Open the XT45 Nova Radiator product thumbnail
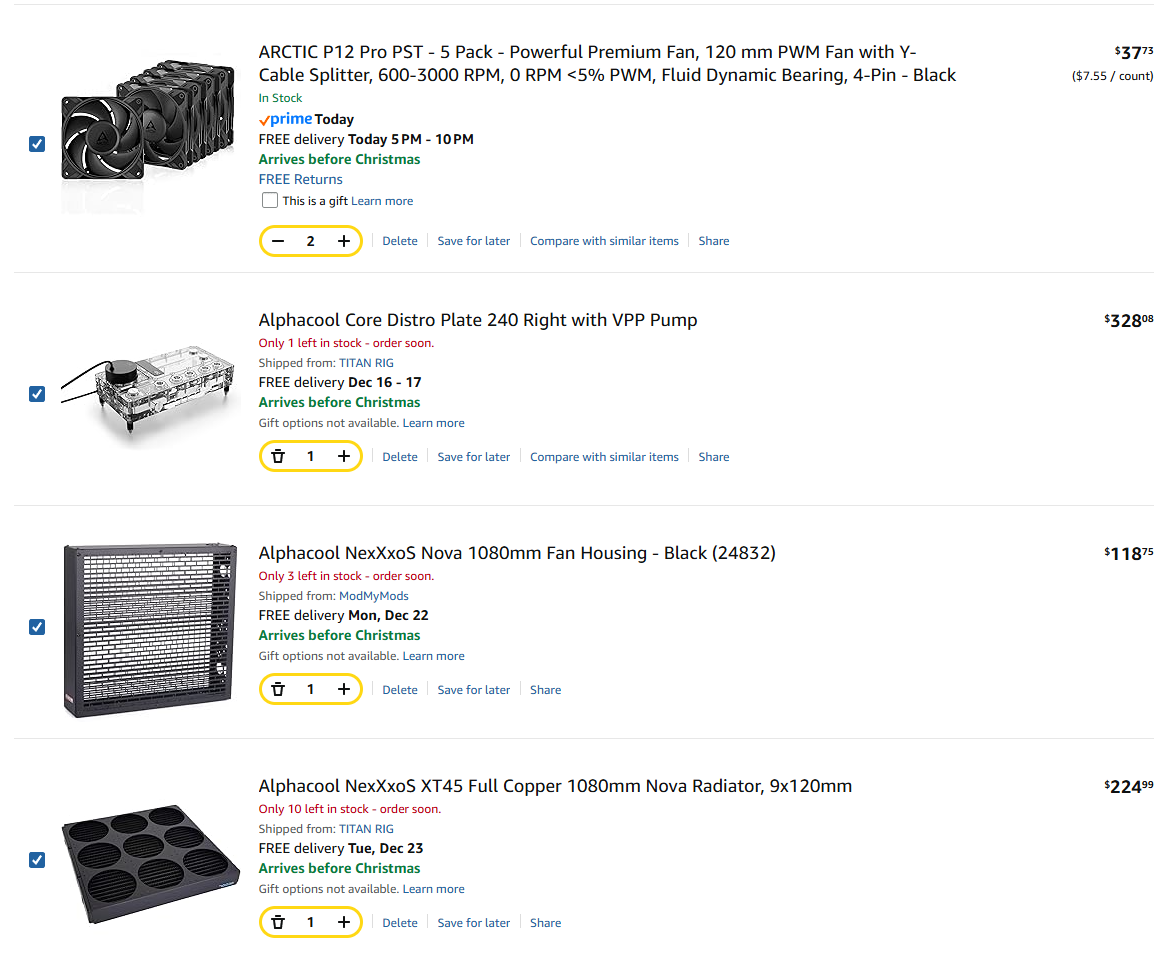 pyautogui.click(x=150, y=860)
